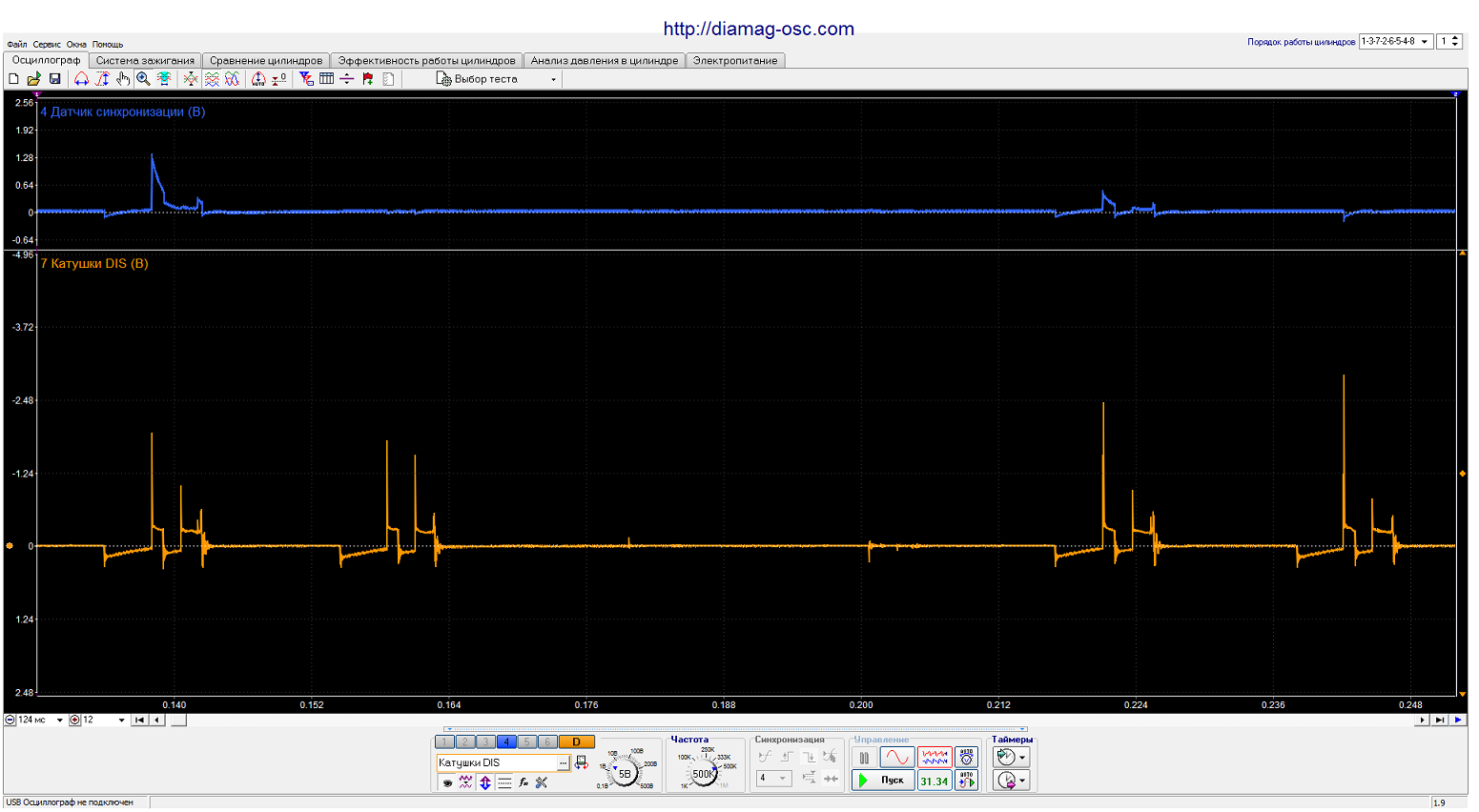The image size is (1479, 812).
Task: Open file using the folder icon
Action: (x=33, y=79)
